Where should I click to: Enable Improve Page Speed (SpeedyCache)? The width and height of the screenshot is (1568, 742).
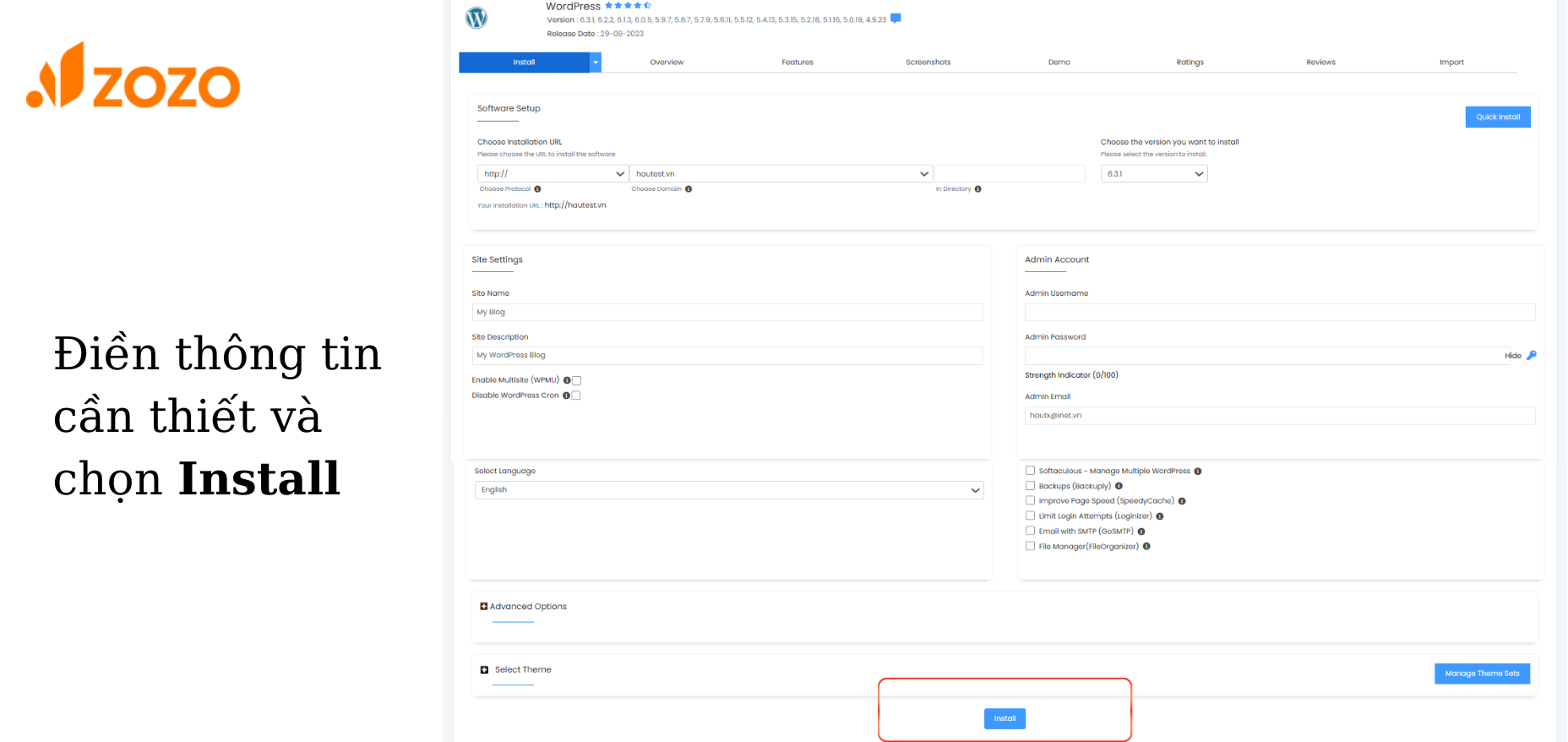(1031, 500)
